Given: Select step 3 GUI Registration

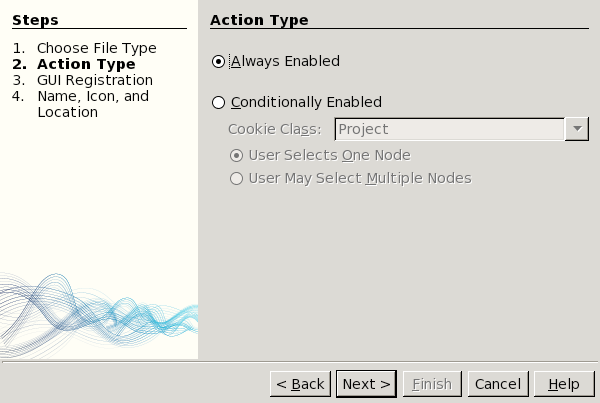Looking at the screenshot, I should point(95,80).
